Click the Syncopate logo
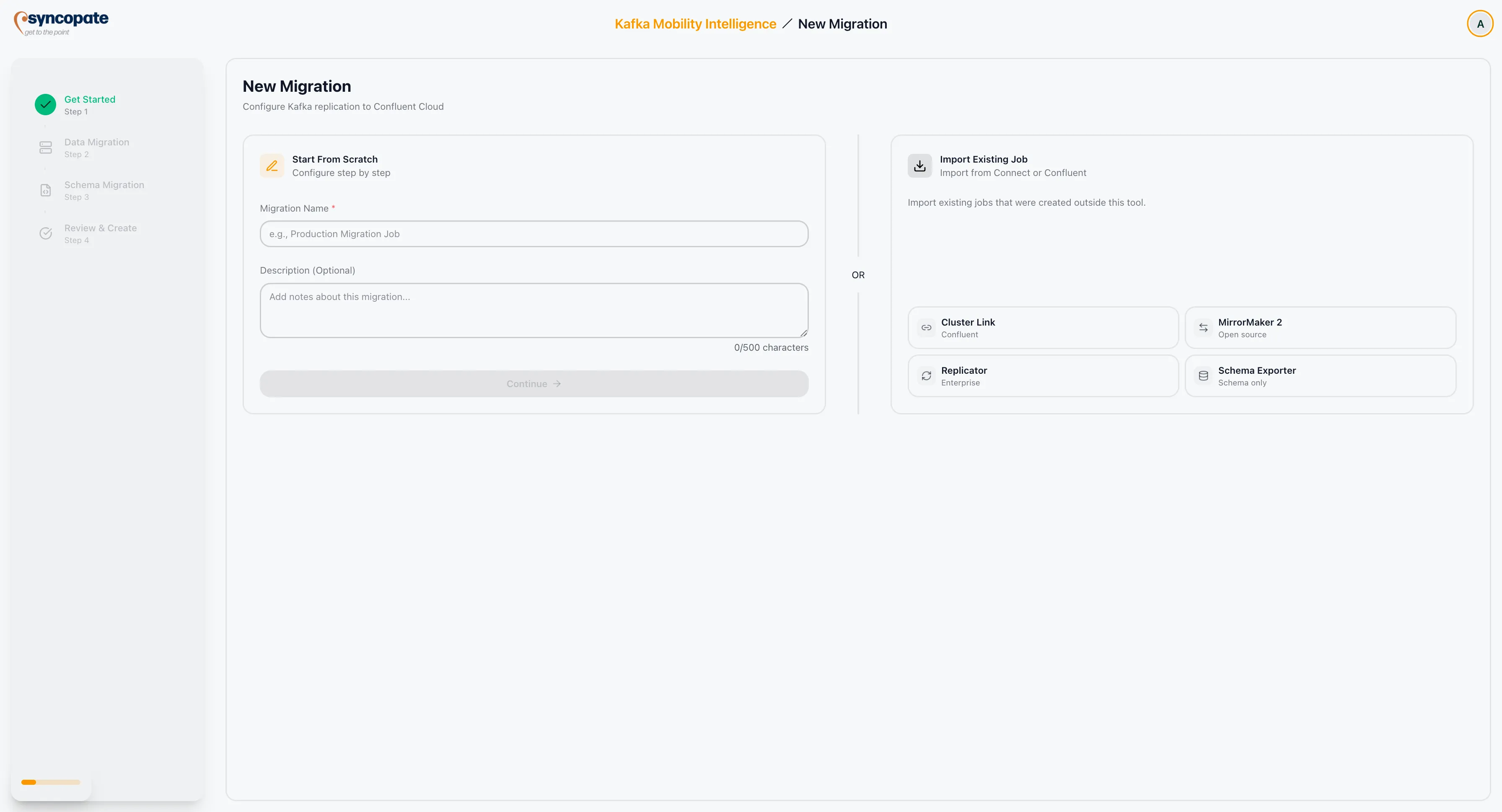The height and width of the screenshot is (812, 1502). pyautogui.click(x=61, y=23)
